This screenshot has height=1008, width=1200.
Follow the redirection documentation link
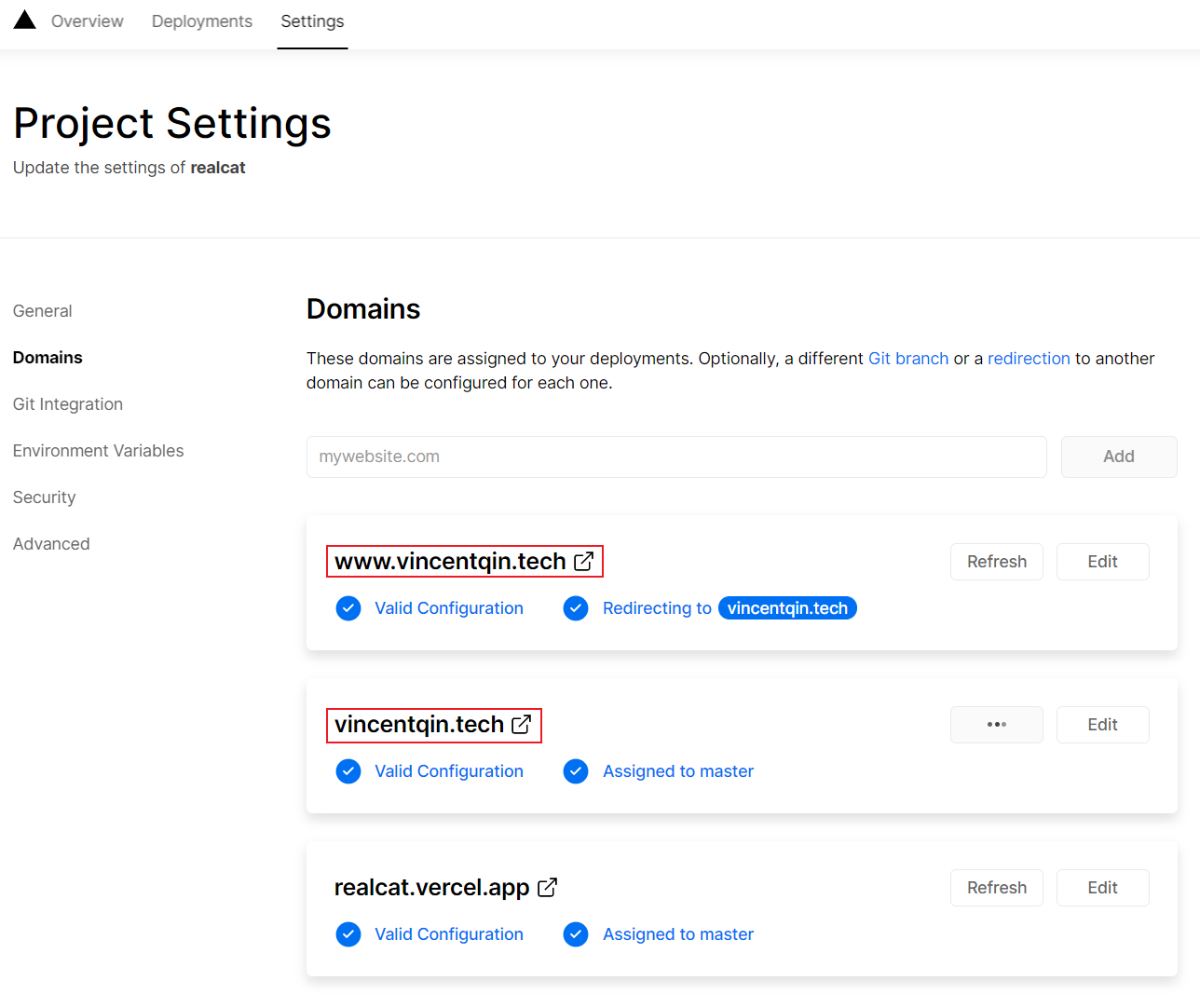1029,359
